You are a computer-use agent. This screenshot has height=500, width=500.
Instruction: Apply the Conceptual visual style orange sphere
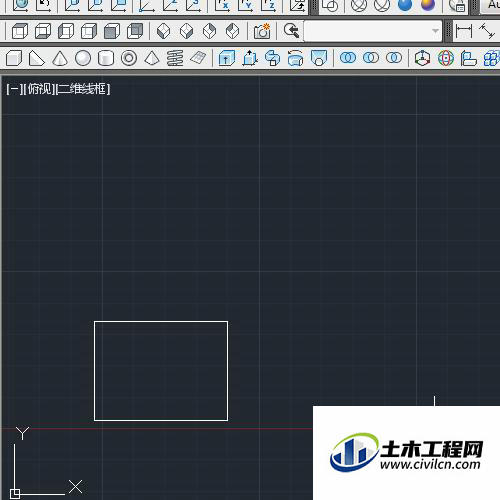click(x=428, y=5)
